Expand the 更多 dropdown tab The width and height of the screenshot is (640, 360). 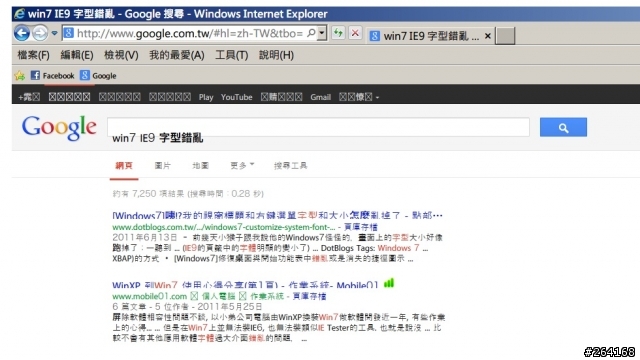242,166
